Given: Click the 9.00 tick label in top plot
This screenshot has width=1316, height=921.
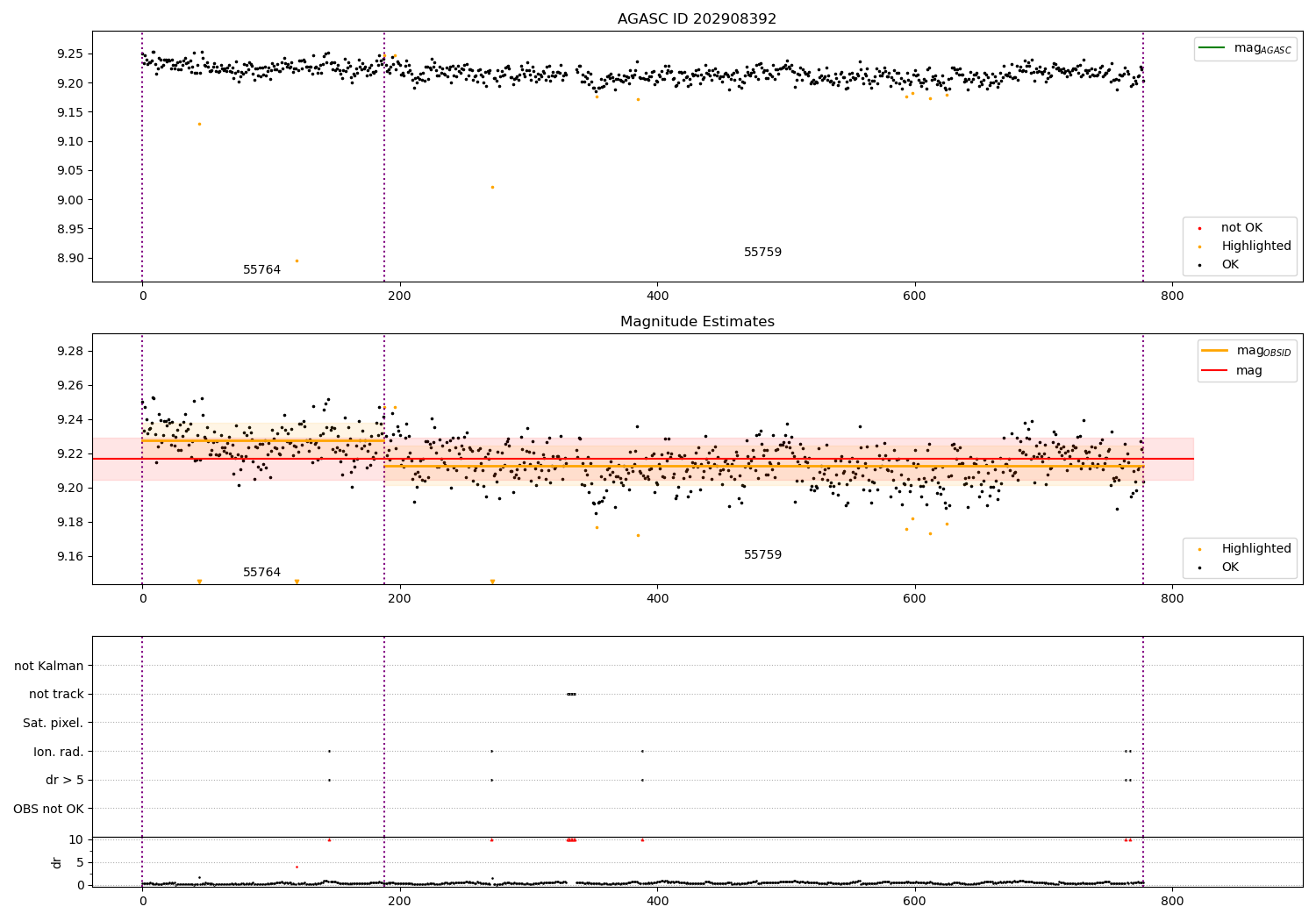Looking at the screenshot, I should point(69,200).
